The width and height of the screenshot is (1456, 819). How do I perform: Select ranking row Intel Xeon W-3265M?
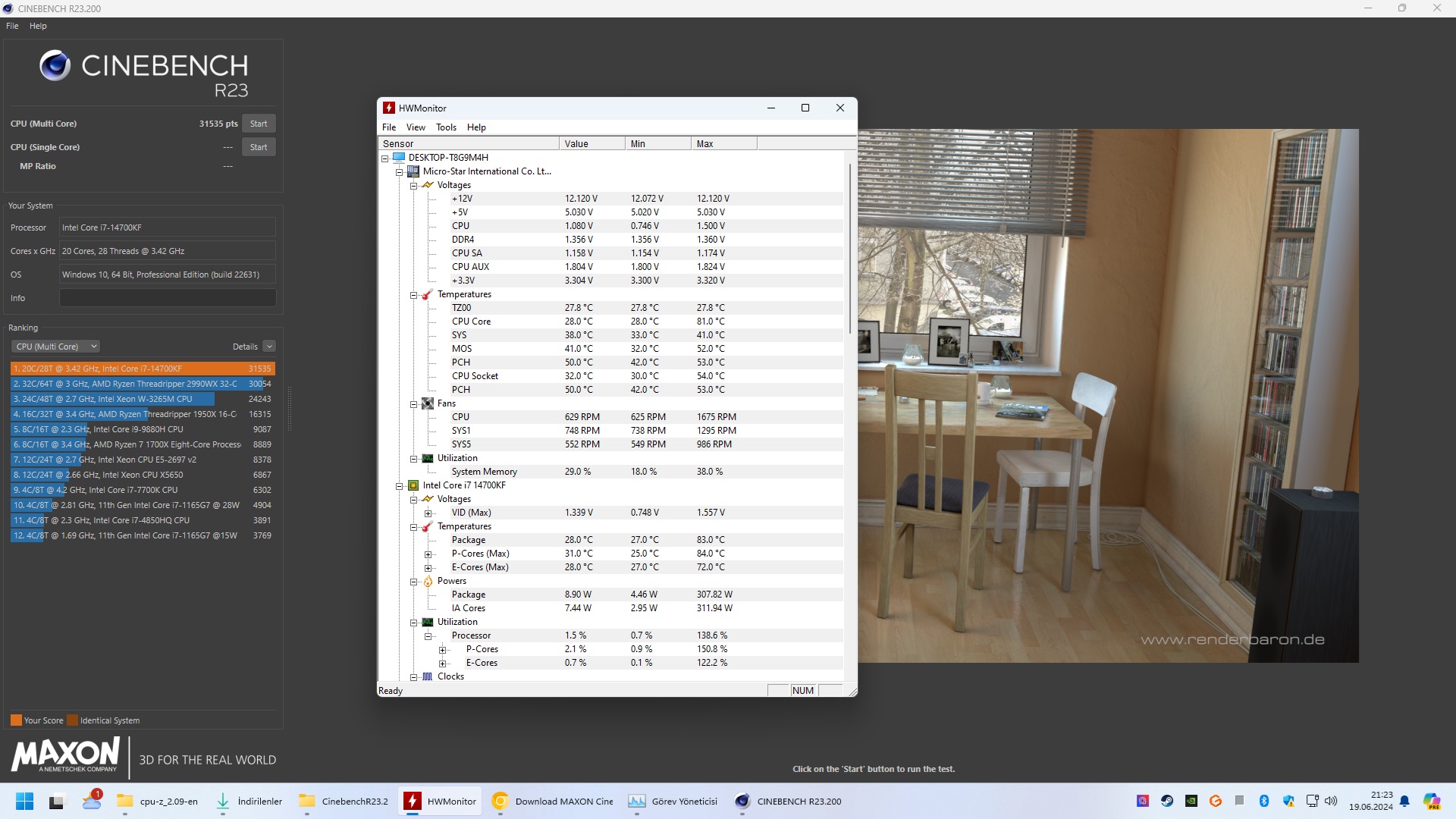coord(143,399)
